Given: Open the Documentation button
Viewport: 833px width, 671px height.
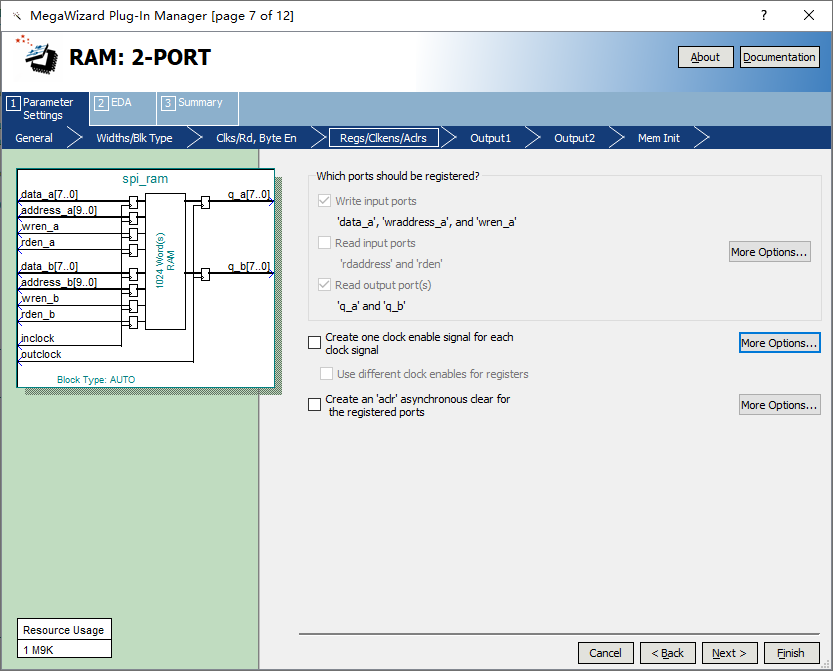Looking at the screenshot, I should pyautogui.click(x=779, y=57).
